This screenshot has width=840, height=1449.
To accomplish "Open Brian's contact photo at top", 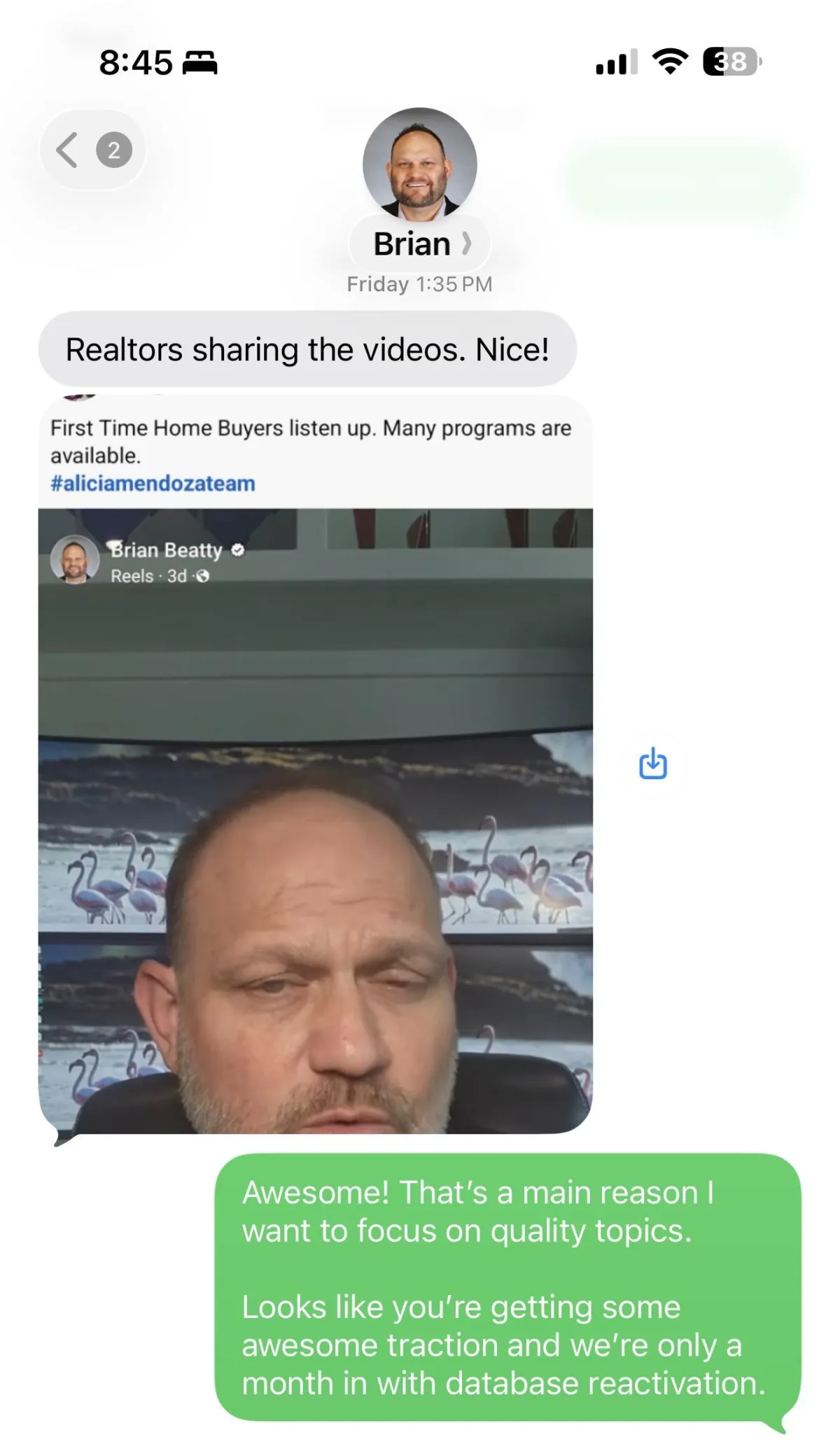I will coord(419,164).
